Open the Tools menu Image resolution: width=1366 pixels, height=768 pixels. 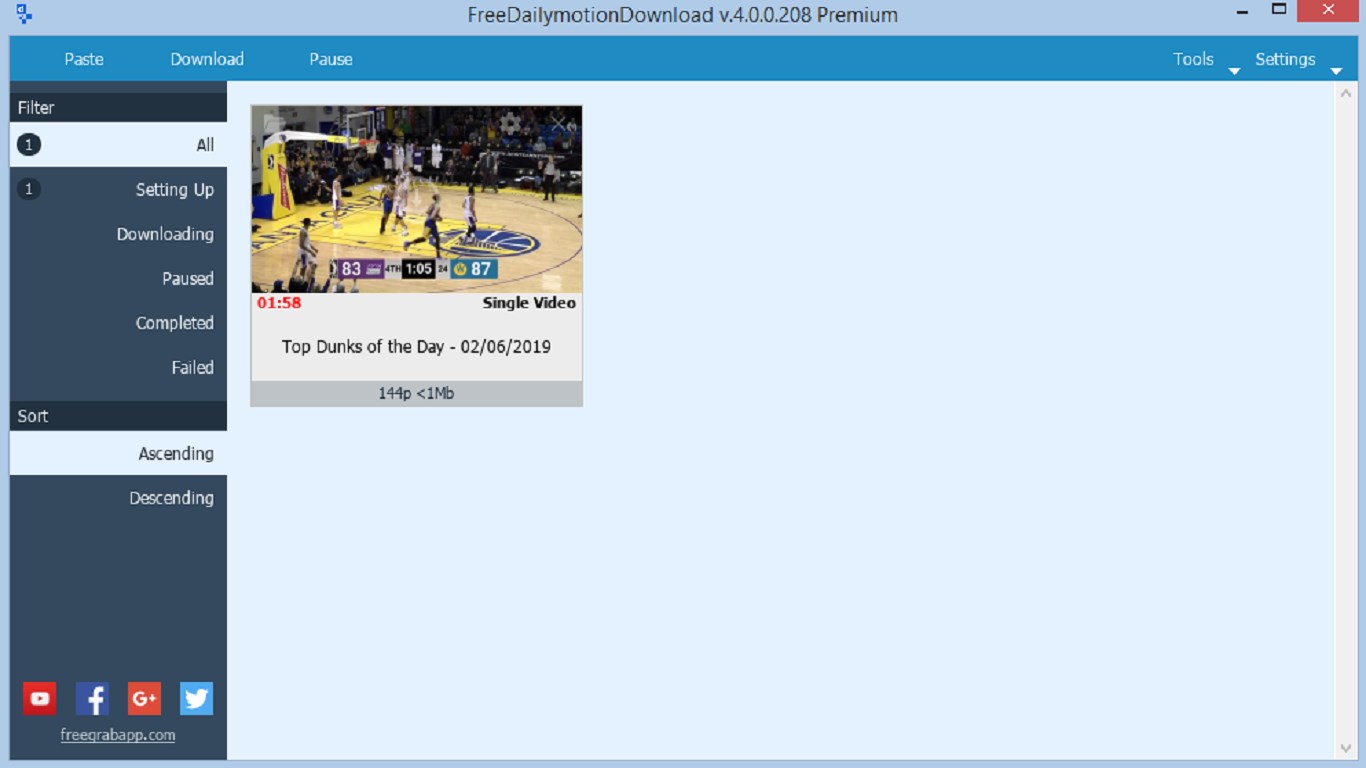pos(1193,59)
